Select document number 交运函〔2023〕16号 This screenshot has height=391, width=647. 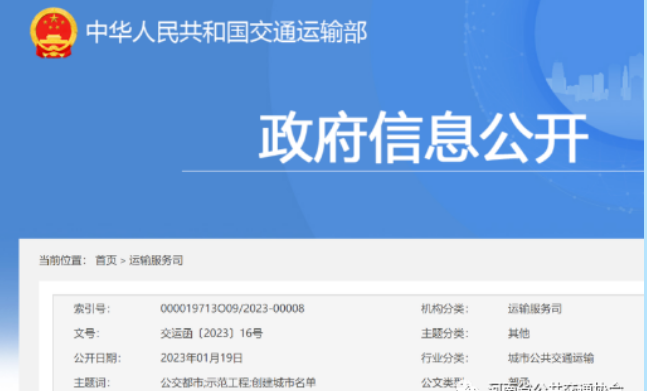(x=211, y=333)
